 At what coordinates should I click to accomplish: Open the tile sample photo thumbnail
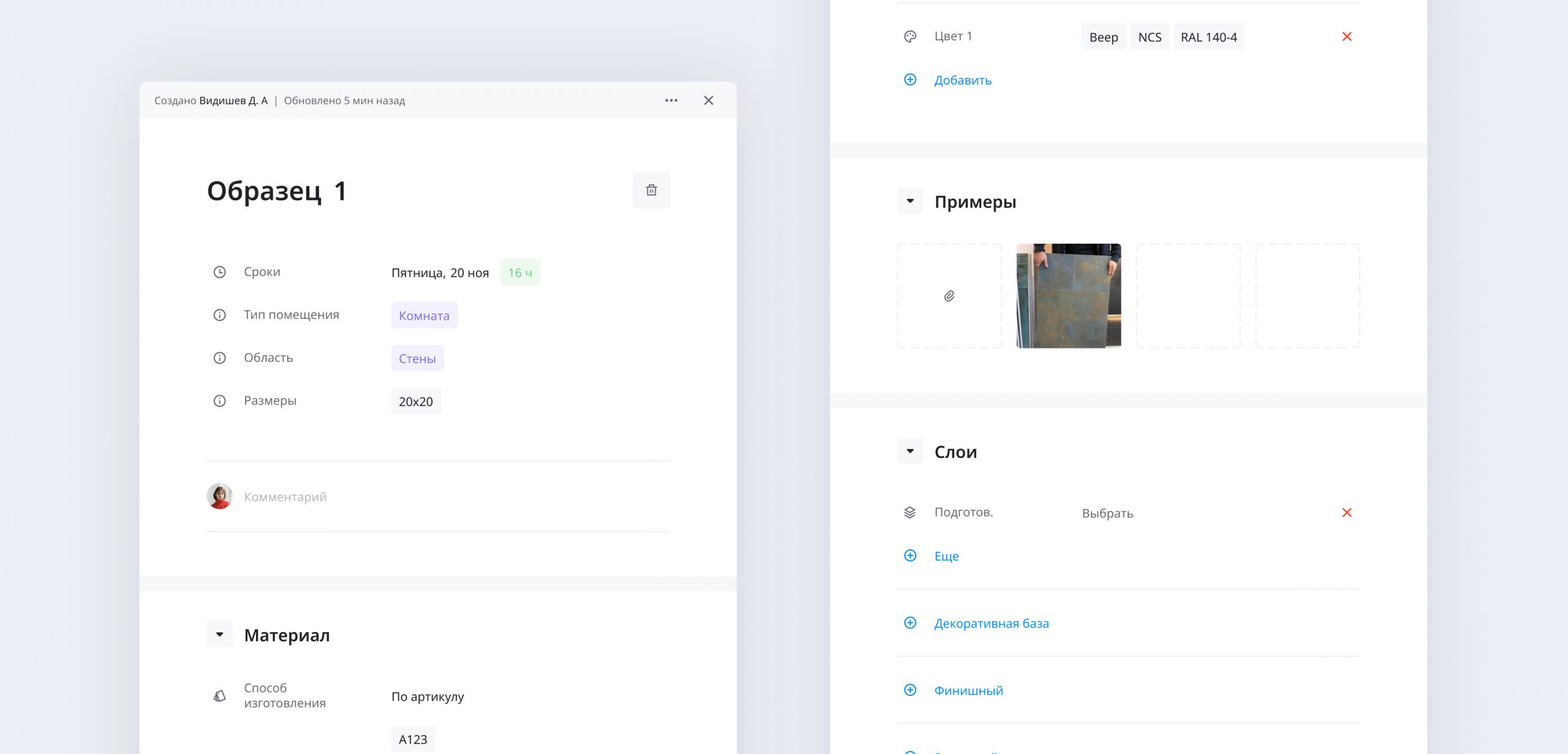tap(1069, 296)
